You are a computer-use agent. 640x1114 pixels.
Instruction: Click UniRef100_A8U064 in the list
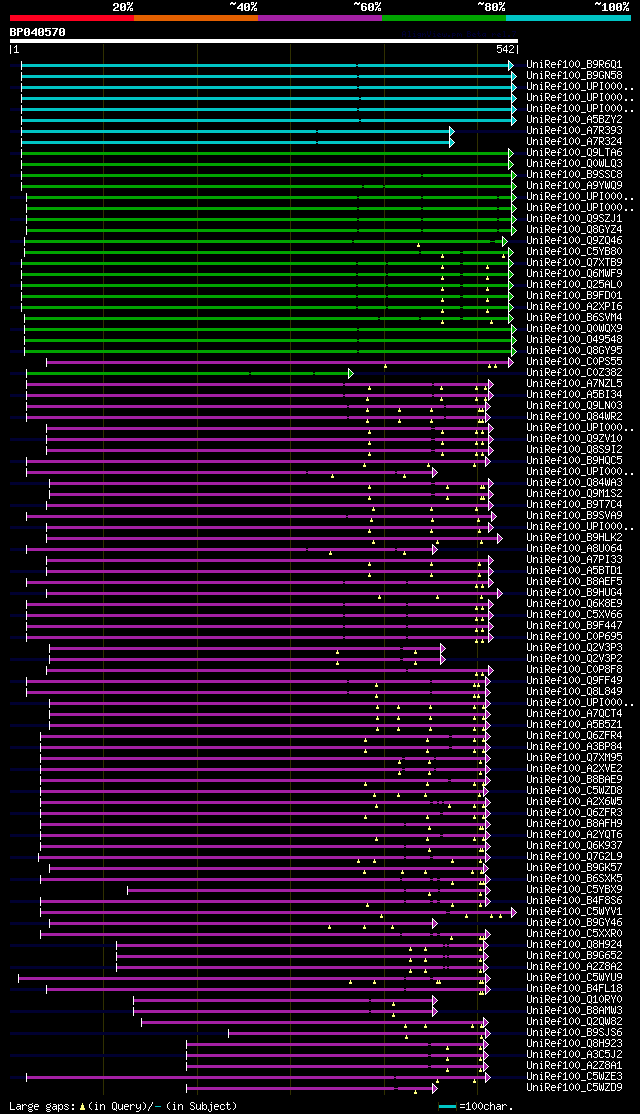[575, 548]
